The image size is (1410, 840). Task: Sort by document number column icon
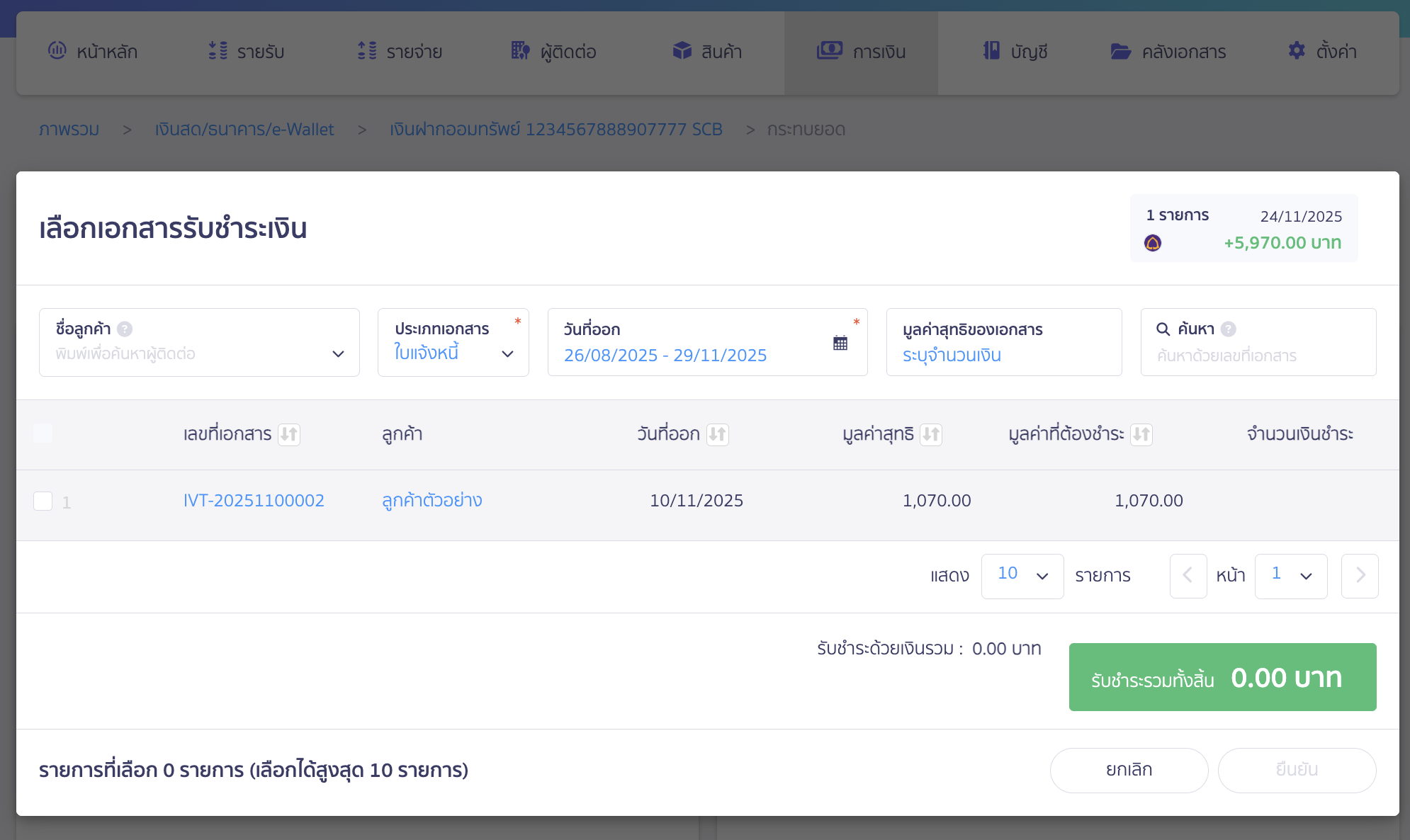tap(289, 434)
